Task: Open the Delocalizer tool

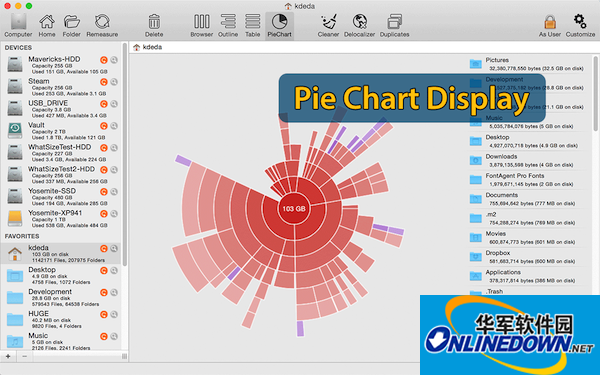Action: tap(359, 25)
